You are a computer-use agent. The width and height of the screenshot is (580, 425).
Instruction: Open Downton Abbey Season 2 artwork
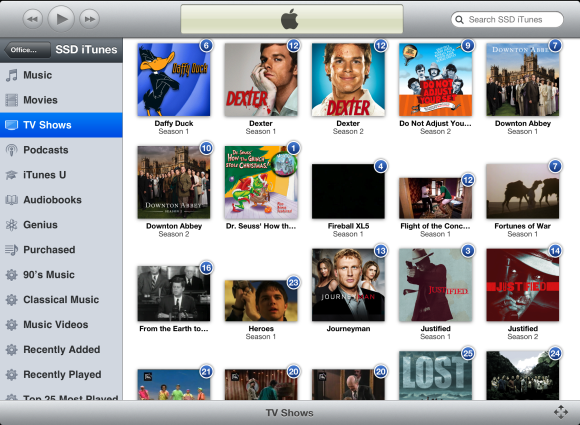tap(174, 182)
